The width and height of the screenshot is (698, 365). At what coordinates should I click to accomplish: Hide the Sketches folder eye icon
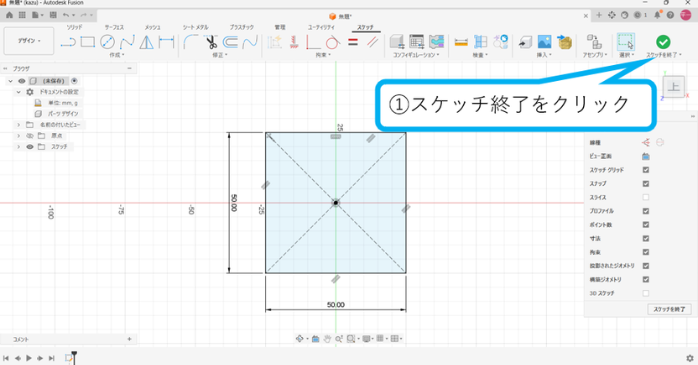pos(30,146)
